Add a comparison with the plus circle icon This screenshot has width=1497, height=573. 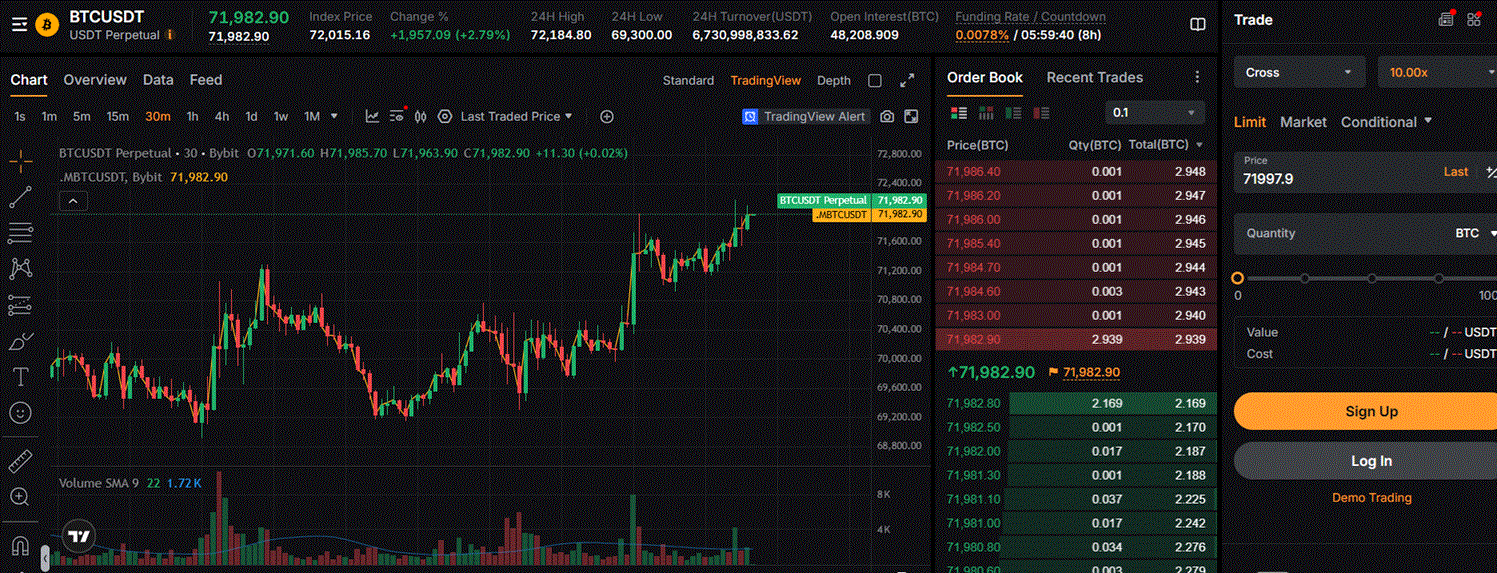click(x=606, y=116)
